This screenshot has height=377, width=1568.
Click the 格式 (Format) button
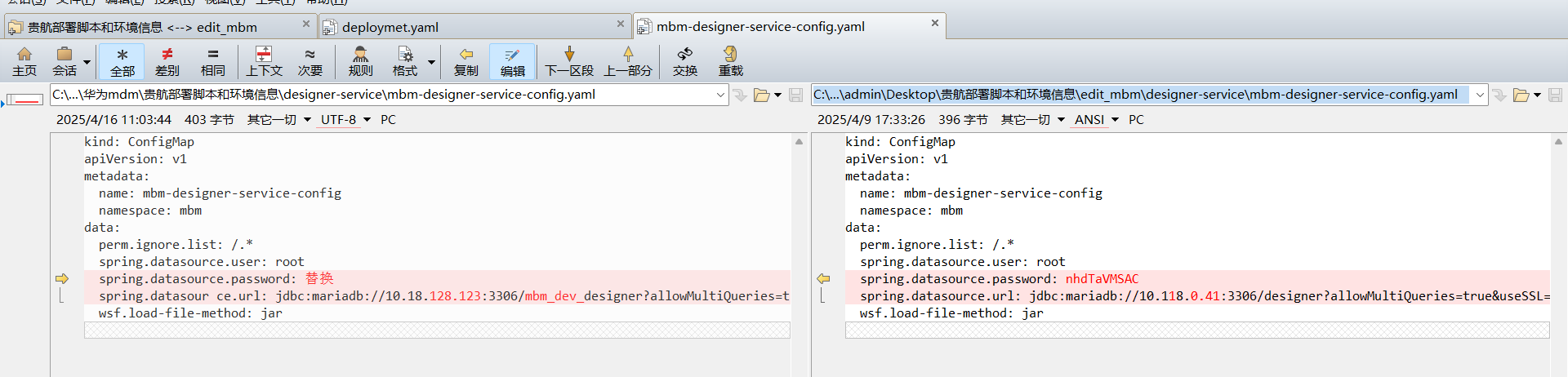click(x=405, y=61)
